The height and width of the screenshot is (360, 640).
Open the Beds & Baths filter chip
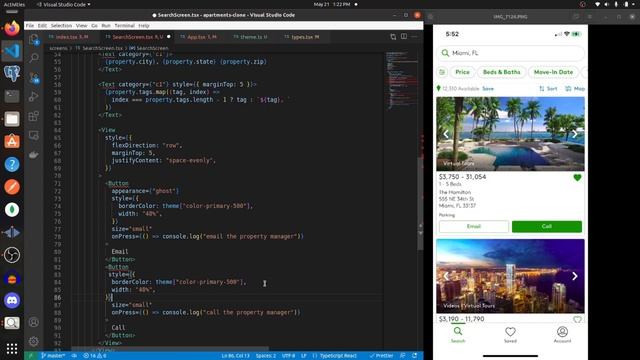point(502,72)
